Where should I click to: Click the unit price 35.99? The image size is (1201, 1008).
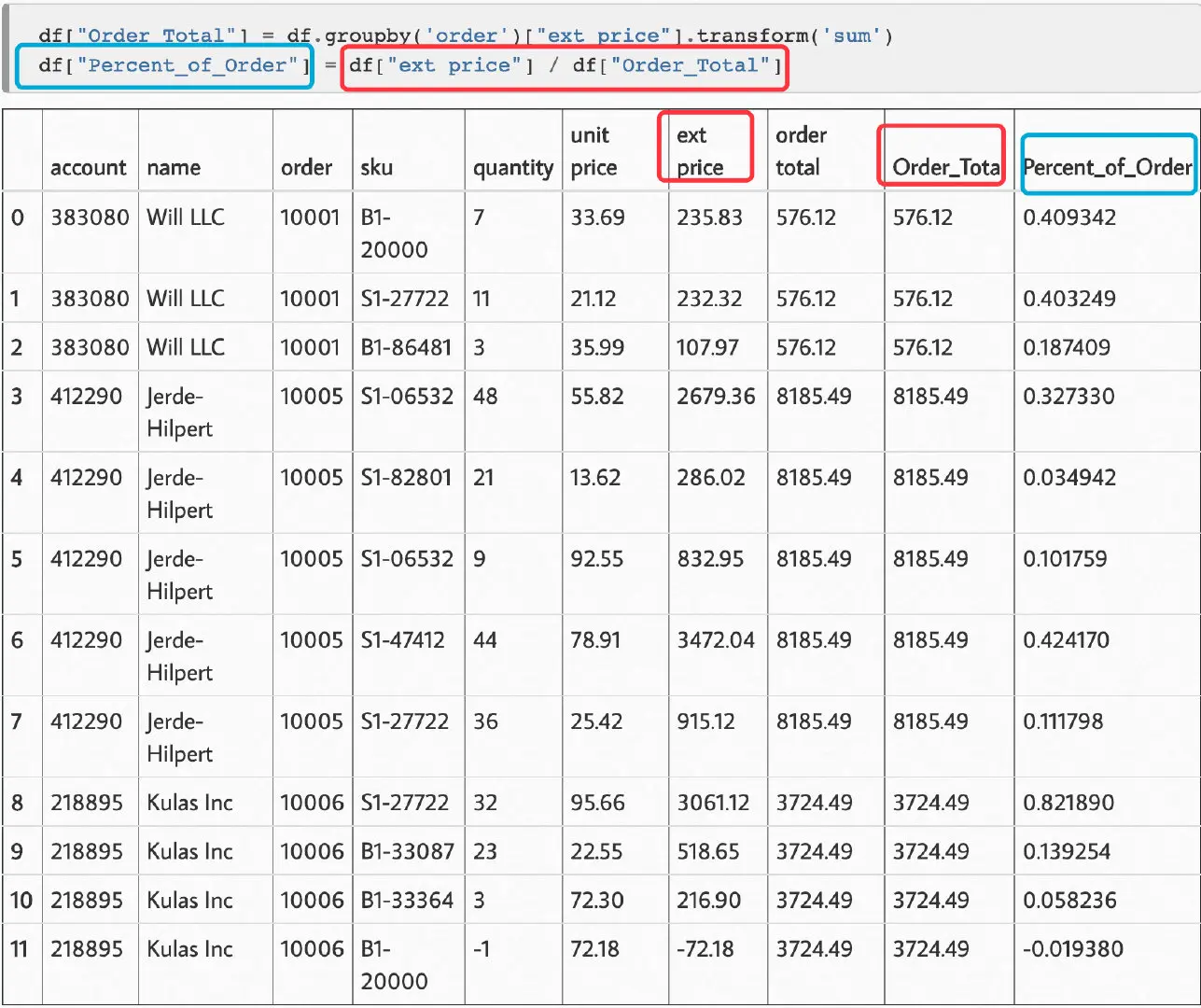597,347
